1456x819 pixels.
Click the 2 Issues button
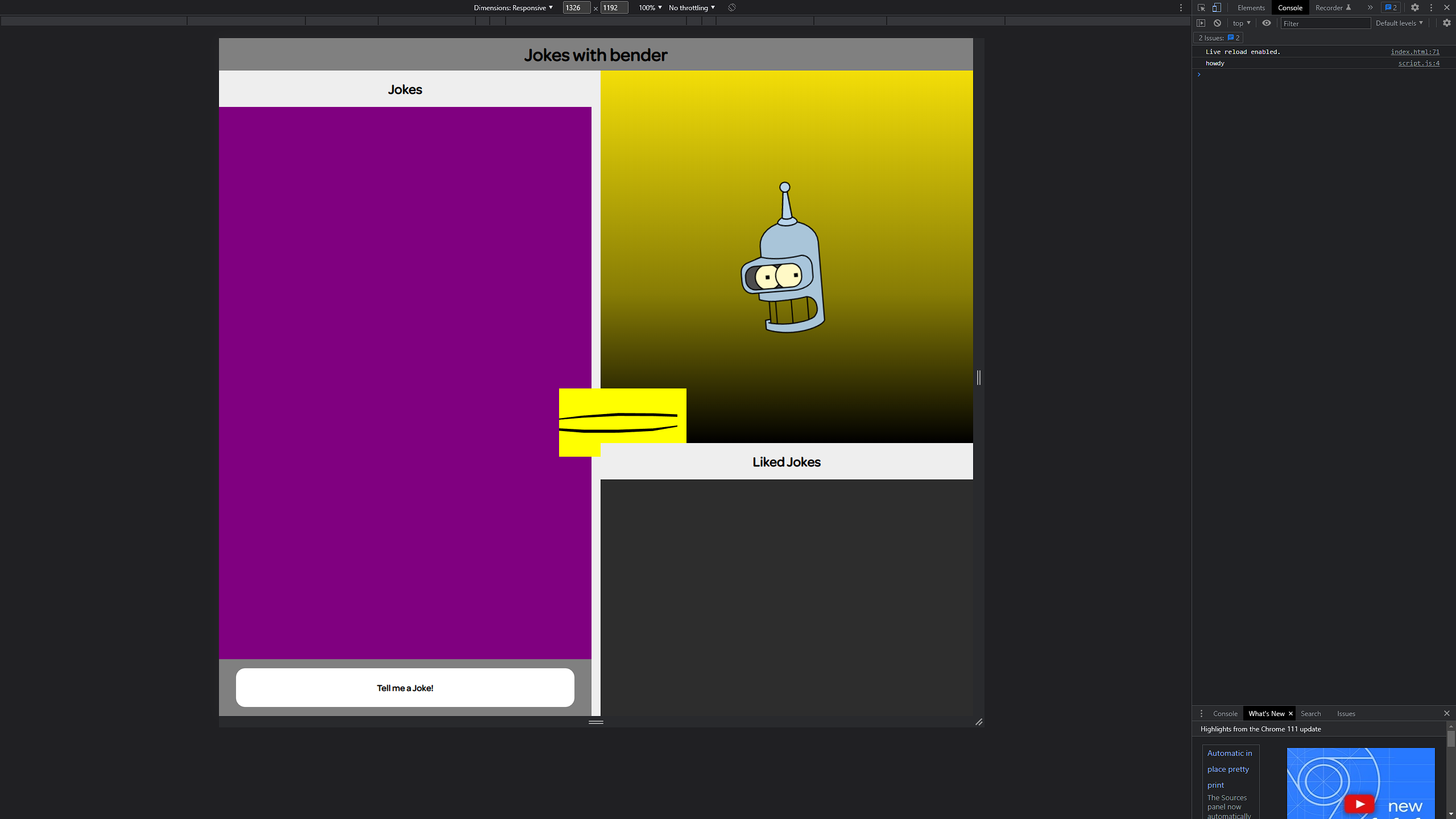(x=1218, y=38)
